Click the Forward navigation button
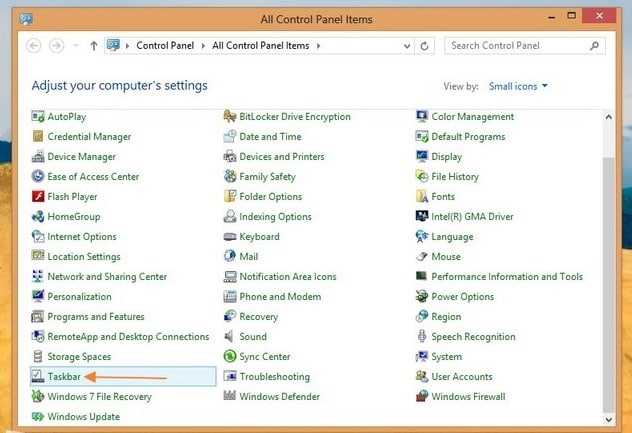The image size is (632, 433). coord(56,46)
